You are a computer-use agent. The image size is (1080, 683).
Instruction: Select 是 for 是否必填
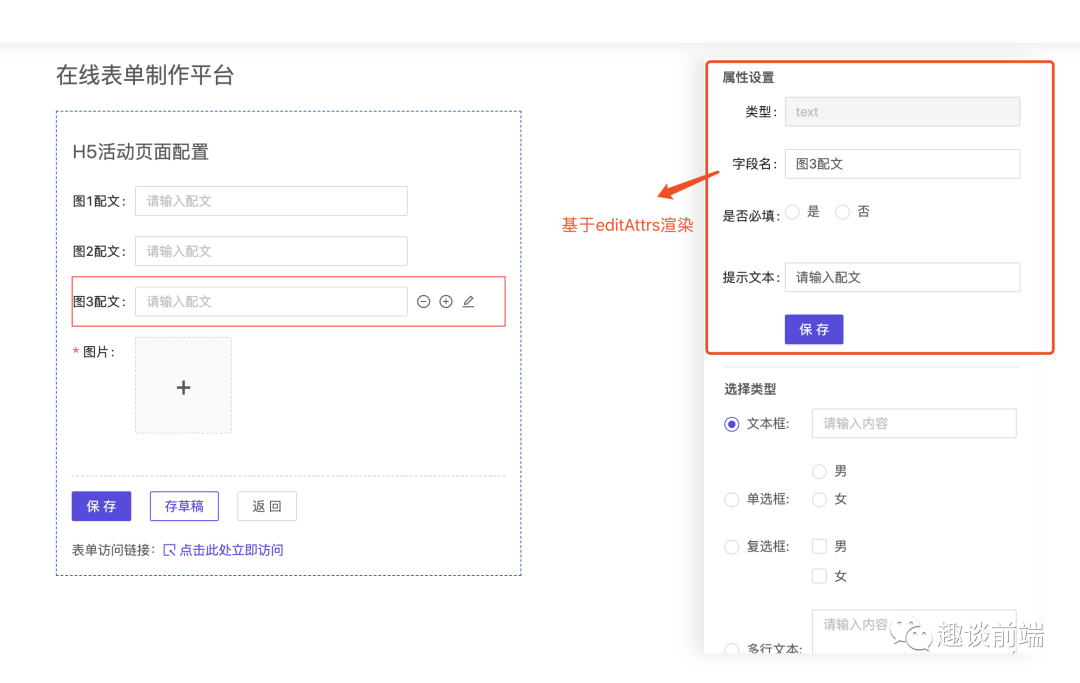793,212
